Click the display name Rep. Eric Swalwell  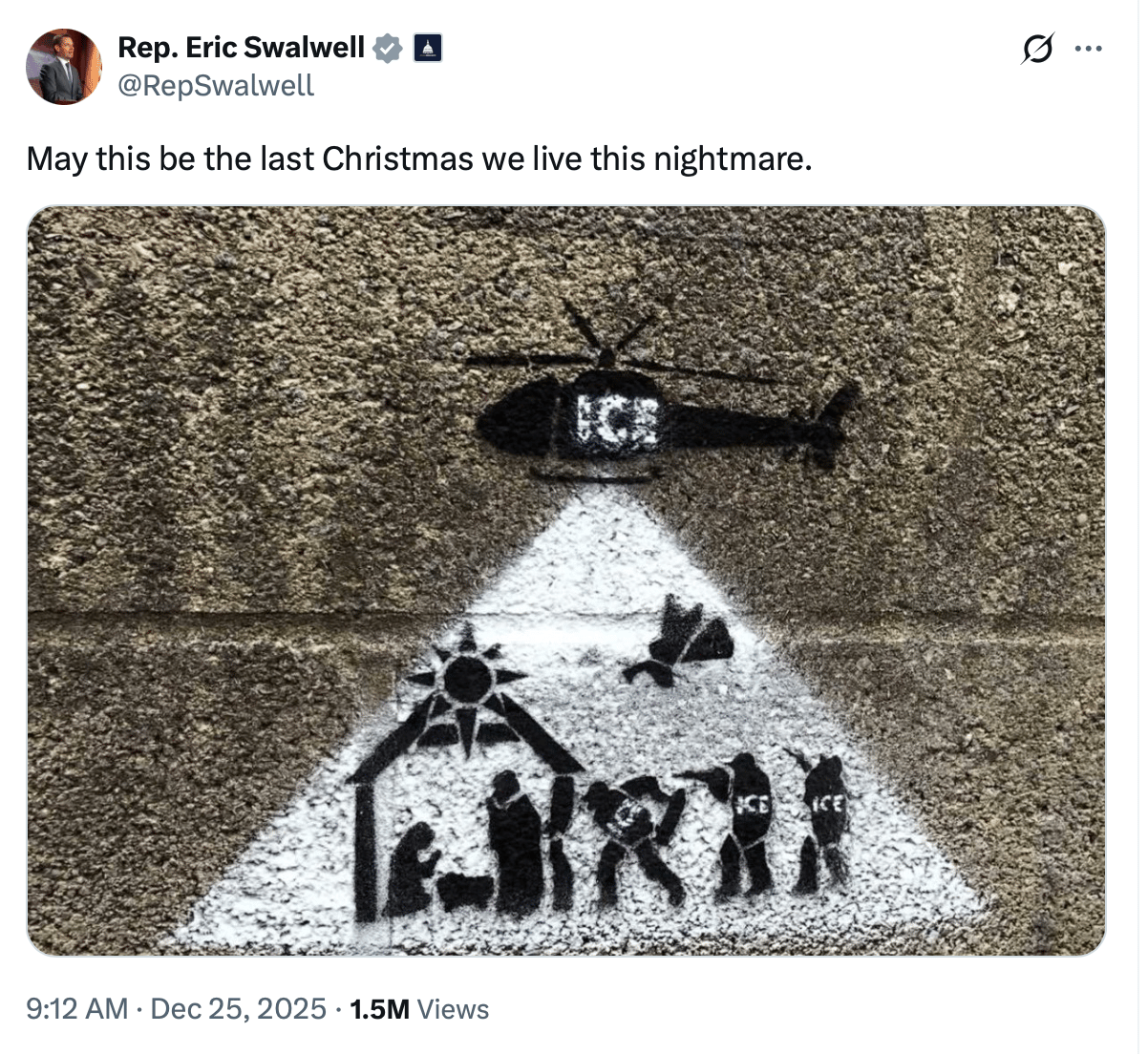(x=242, y=47)
